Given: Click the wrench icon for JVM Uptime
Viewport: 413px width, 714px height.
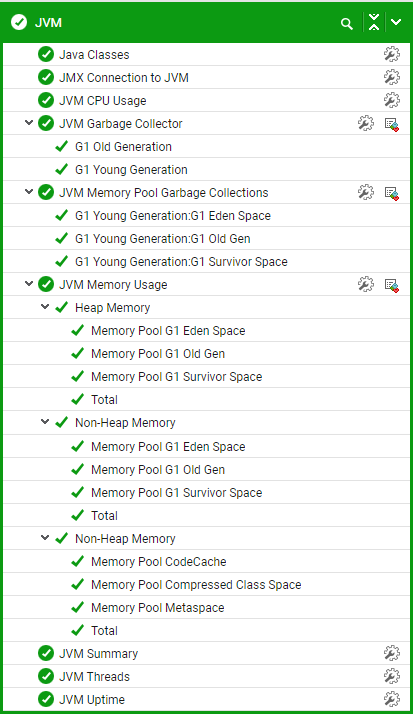Looking at the screenshot, I should (x=392, y=699).
